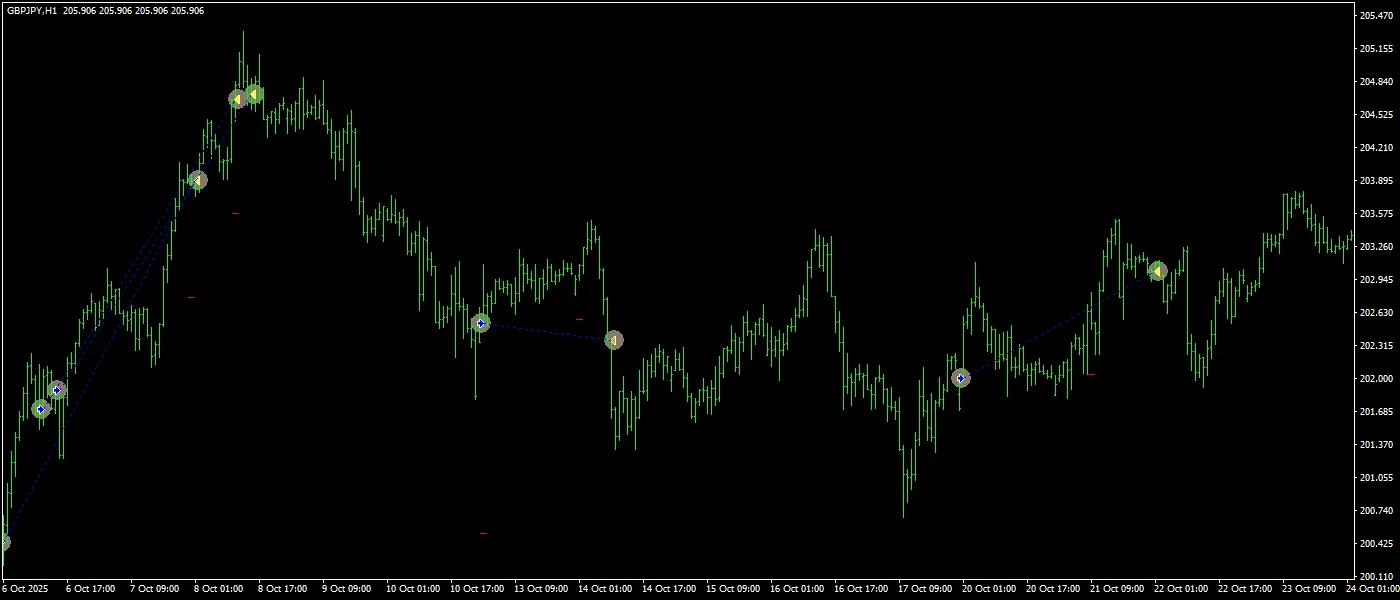The image size is (1400, 600).
Task: Click the second buy-entry marker at 6 Oct 17:00
Action: pos(58,390)
